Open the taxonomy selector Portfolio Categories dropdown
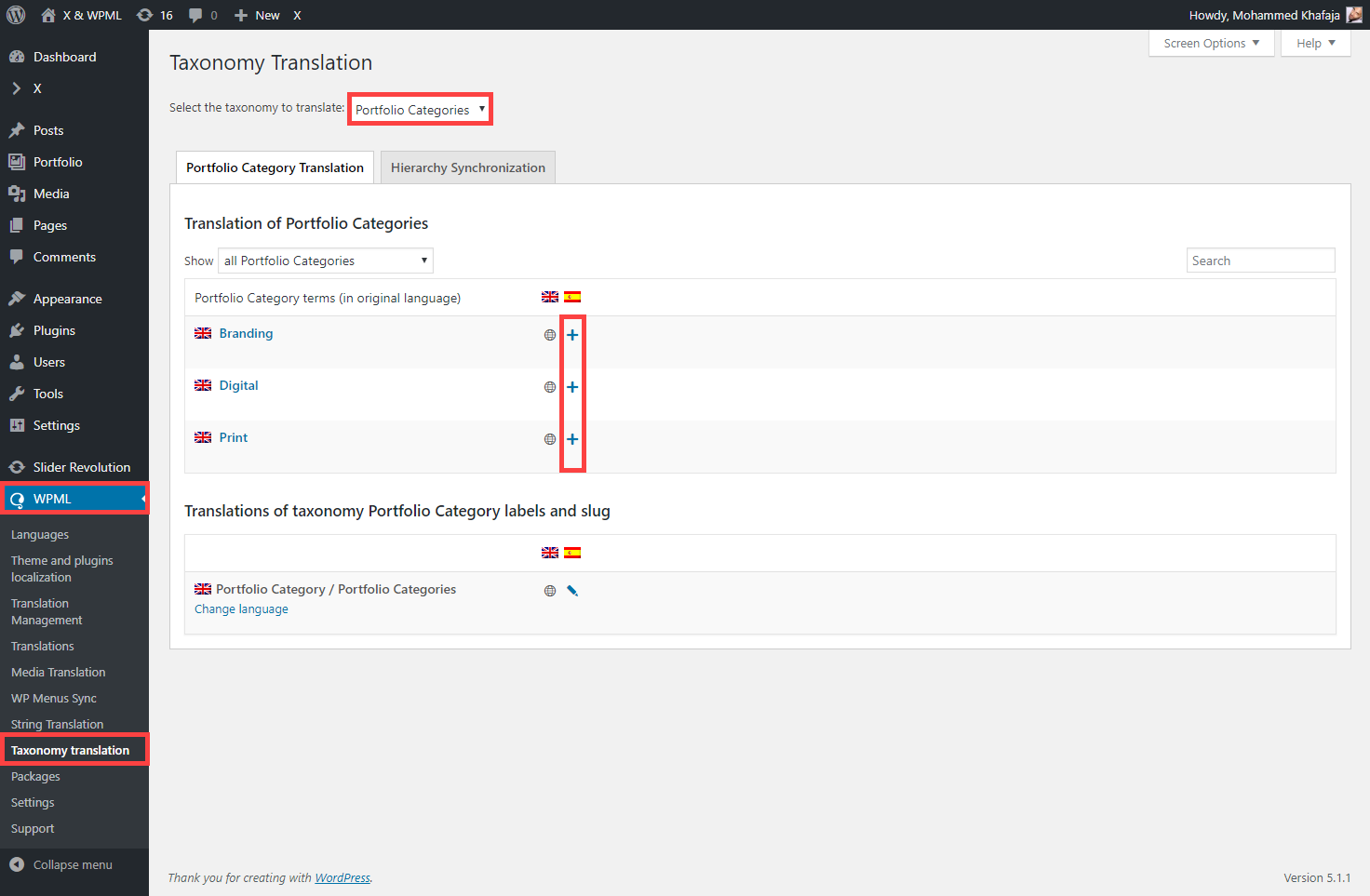 click(x=420, y=110)
